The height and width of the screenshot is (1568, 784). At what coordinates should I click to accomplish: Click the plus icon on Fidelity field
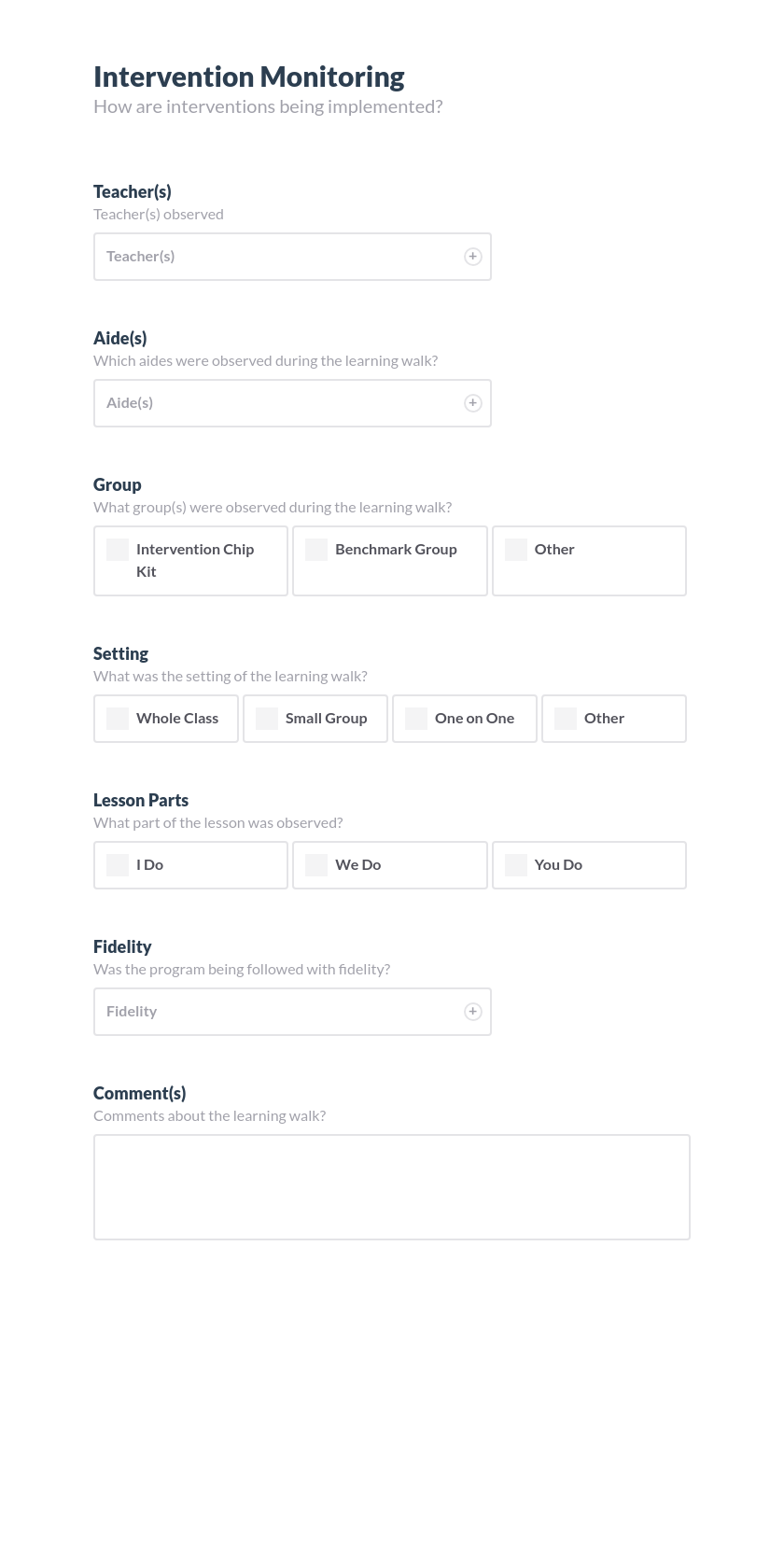click(x=473, y=1011)
